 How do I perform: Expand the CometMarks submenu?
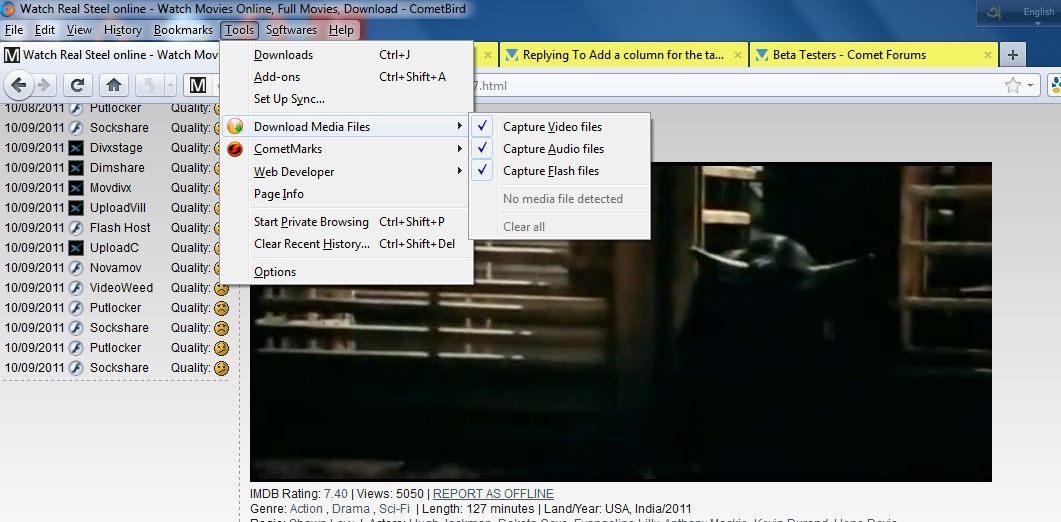point(346,149)
